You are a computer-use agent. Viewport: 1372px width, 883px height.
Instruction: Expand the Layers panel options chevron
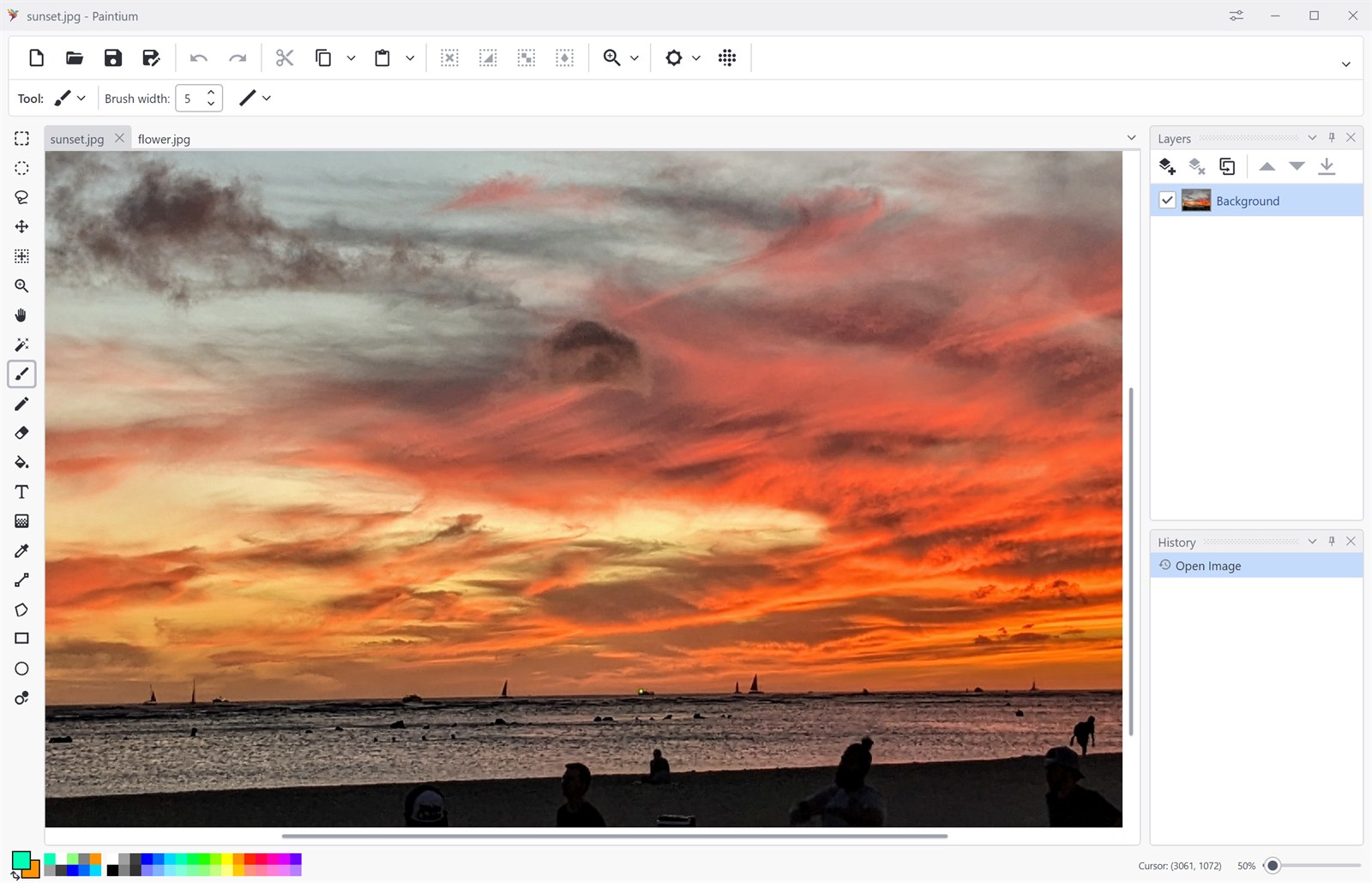1312,138
